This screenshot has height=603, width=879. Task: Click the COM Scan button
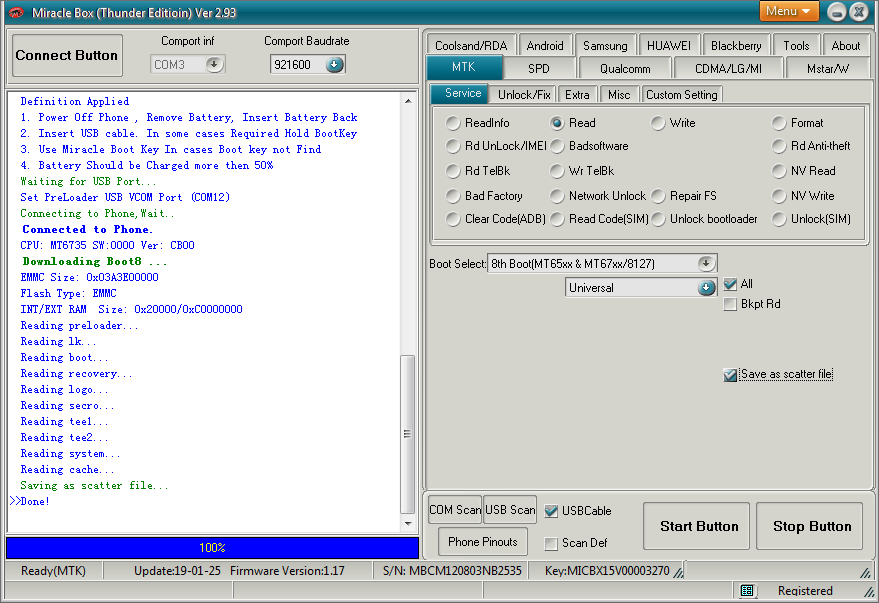click(455, 509)
